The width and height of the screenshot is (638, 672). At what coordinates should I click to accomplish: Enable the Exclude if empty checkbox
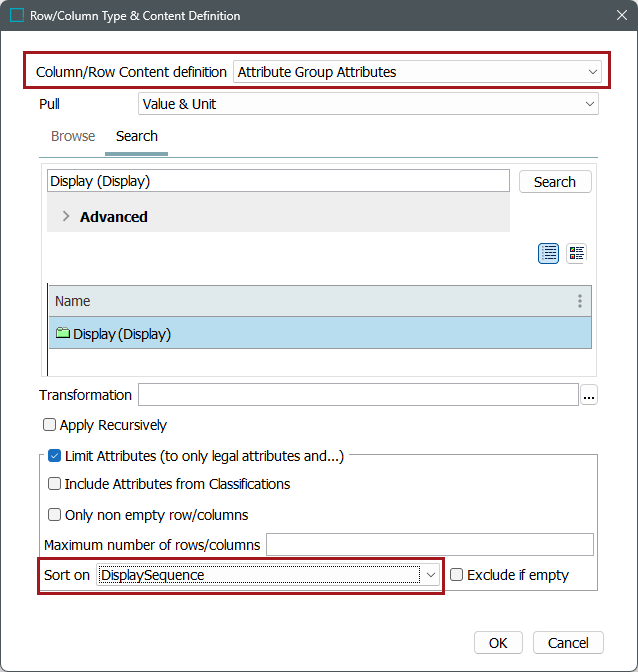pos(457,575)
